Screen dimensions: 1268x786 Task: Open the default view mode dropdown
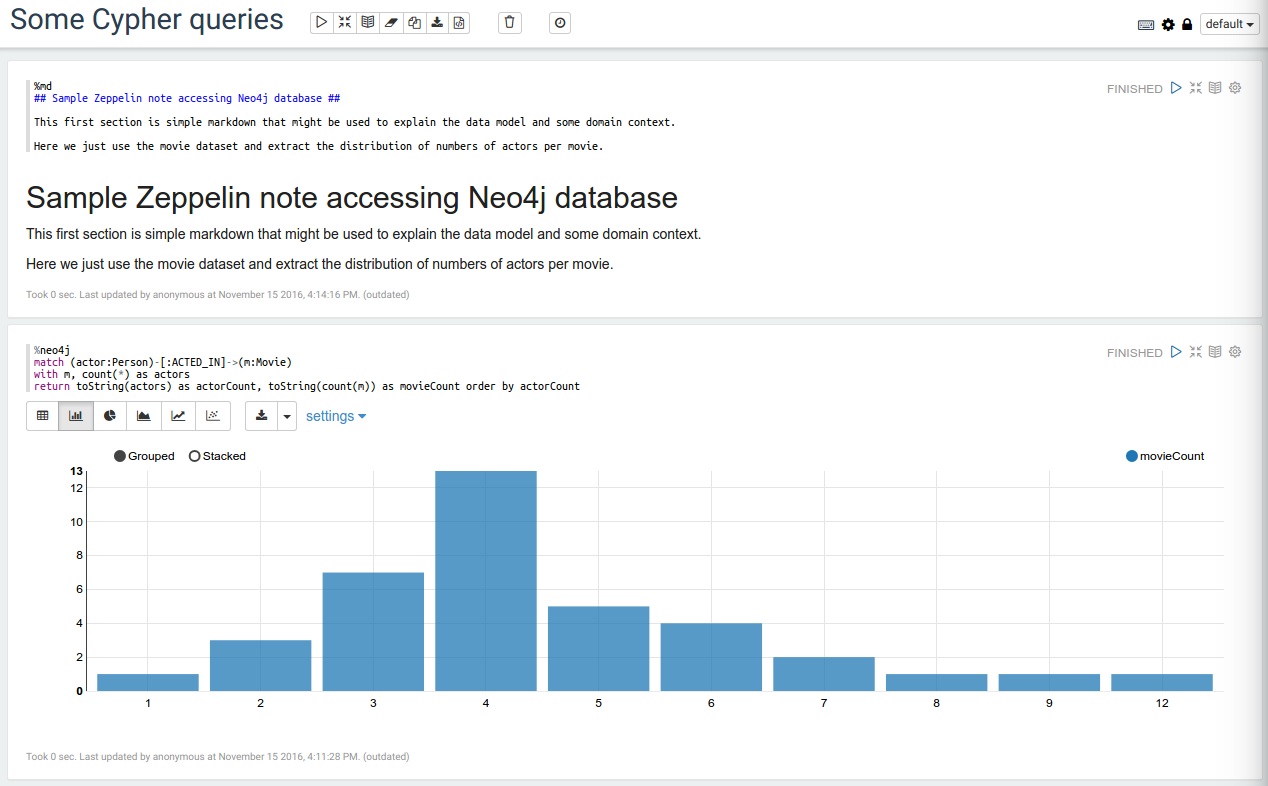pyautogui.click(x=1229, y=24)
